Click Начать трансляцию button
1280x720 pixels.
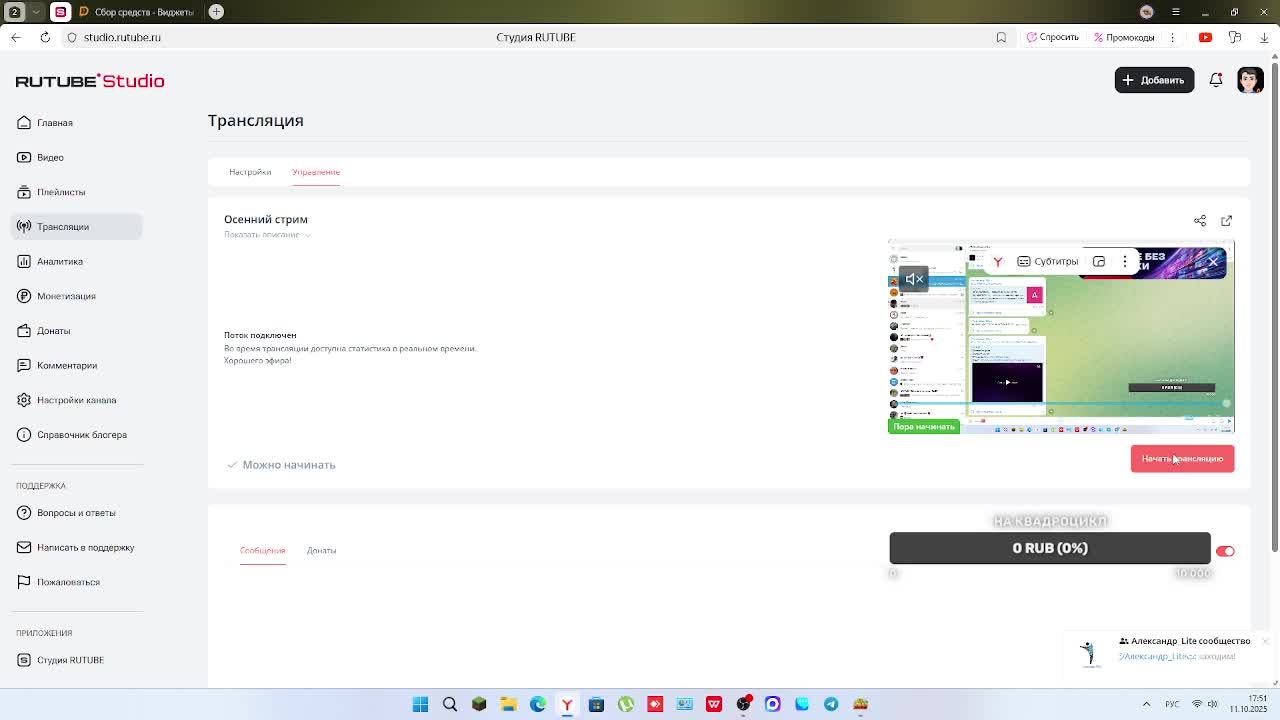pos(1182,459)
